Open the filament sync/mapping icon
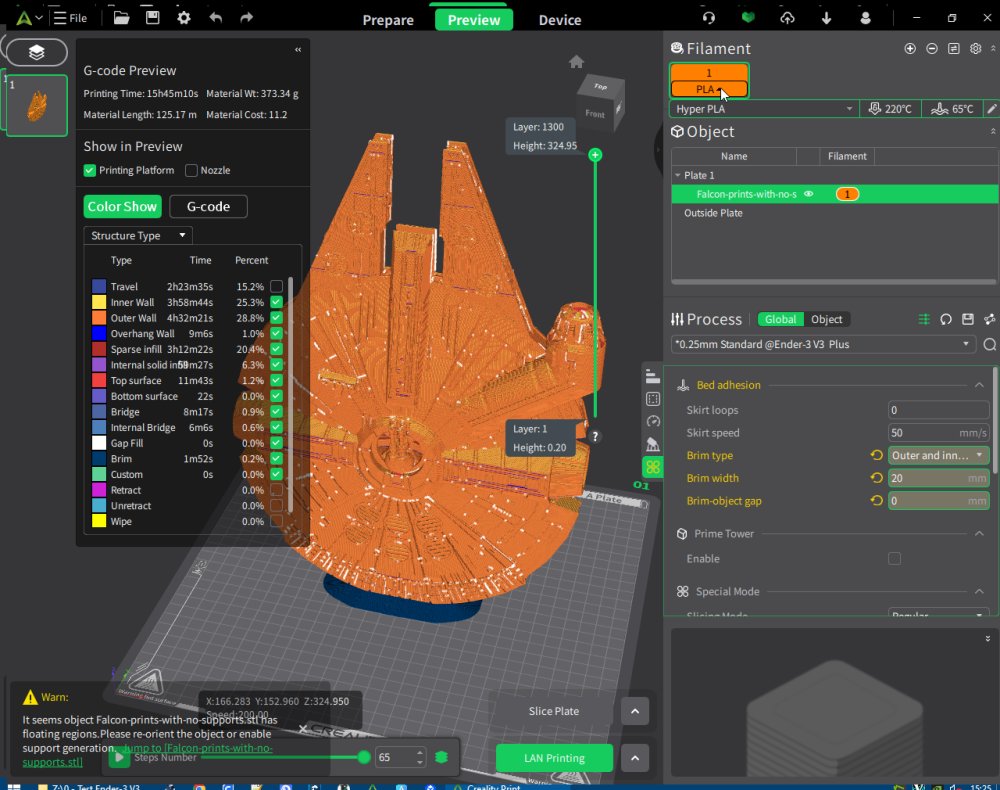 point(953,48)
